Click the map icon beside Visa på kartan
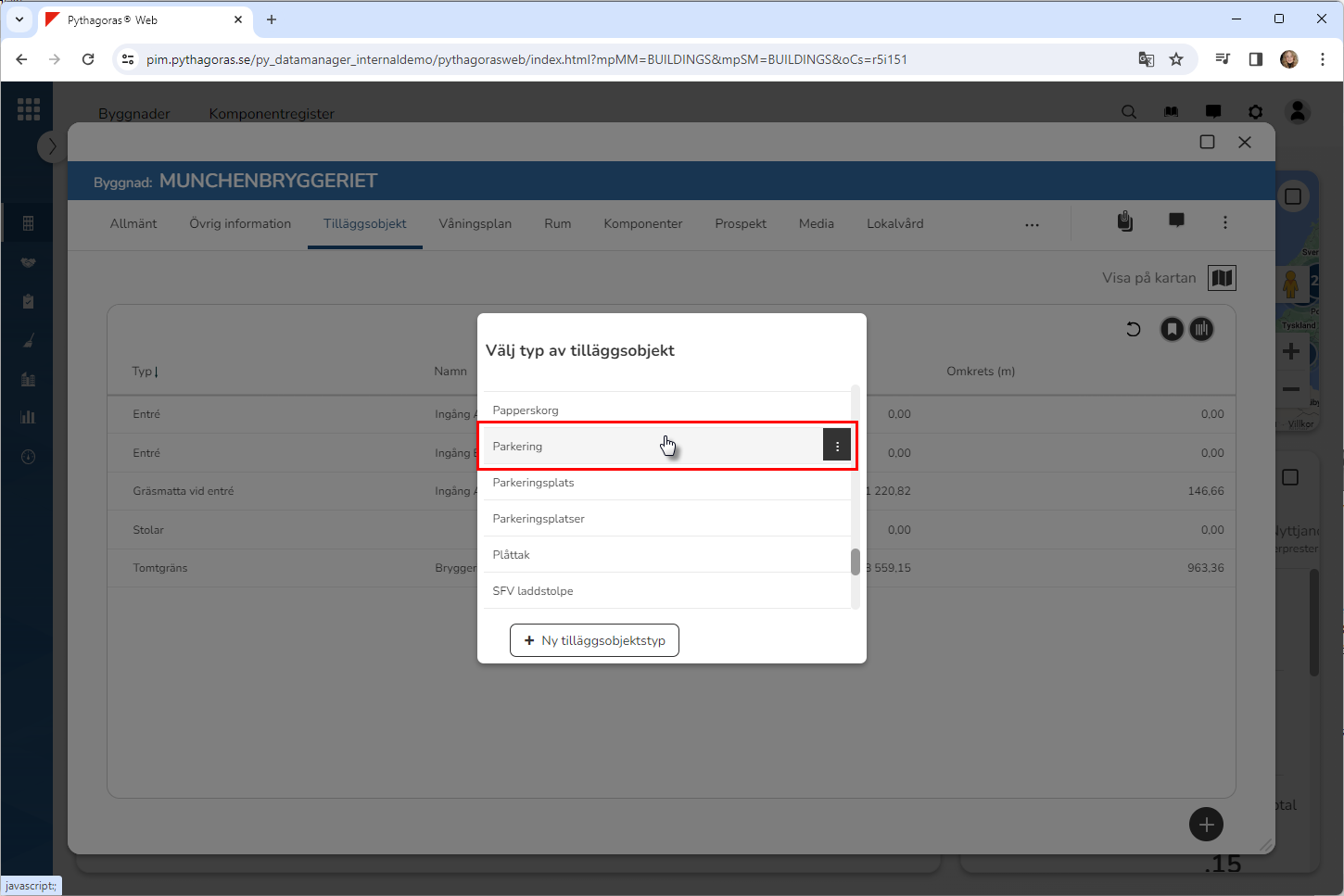 click(x=1222, y=278)
